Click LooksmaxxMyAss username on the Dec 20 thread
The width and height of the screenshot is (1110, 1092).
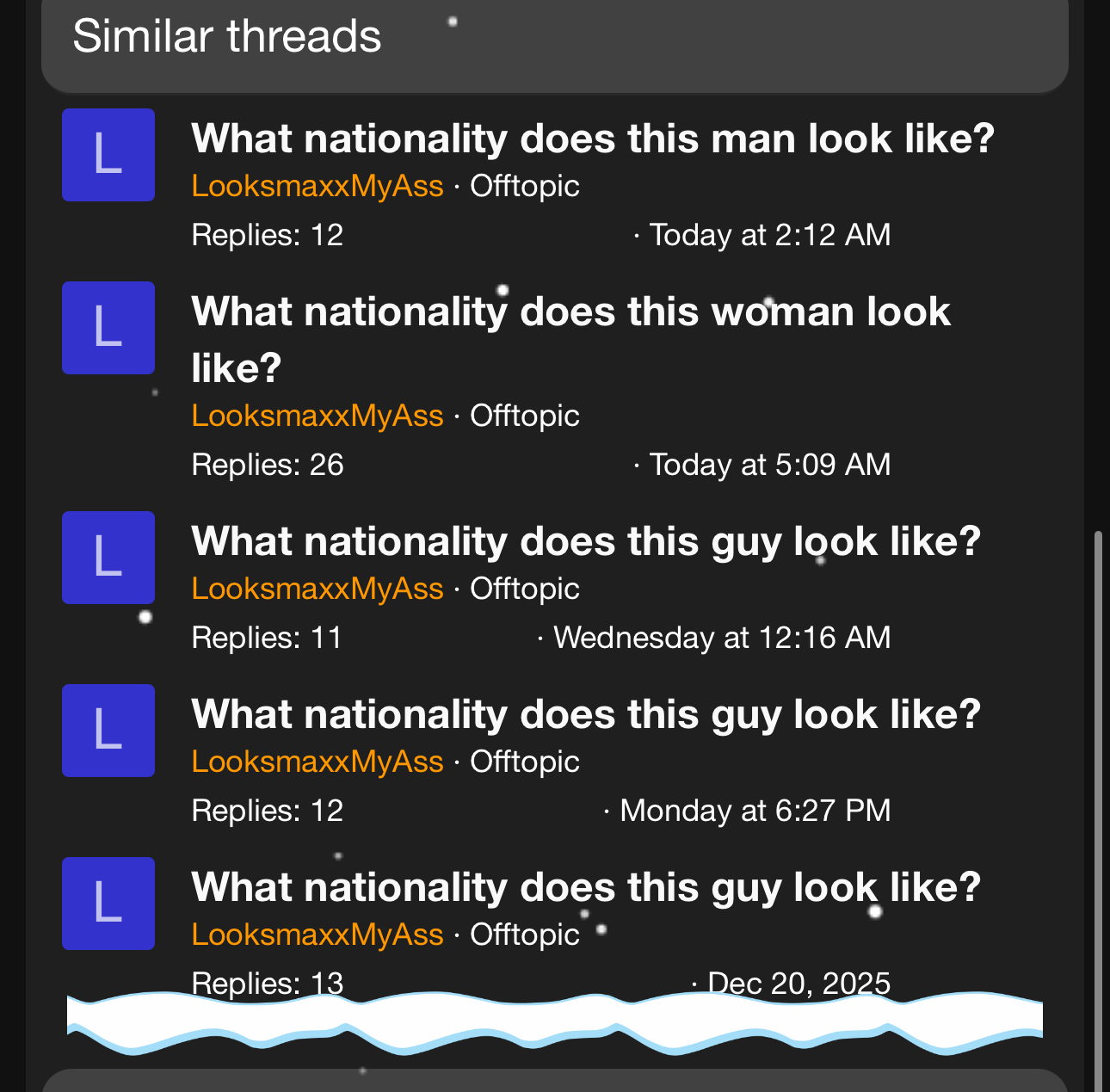tap(317, 935)
